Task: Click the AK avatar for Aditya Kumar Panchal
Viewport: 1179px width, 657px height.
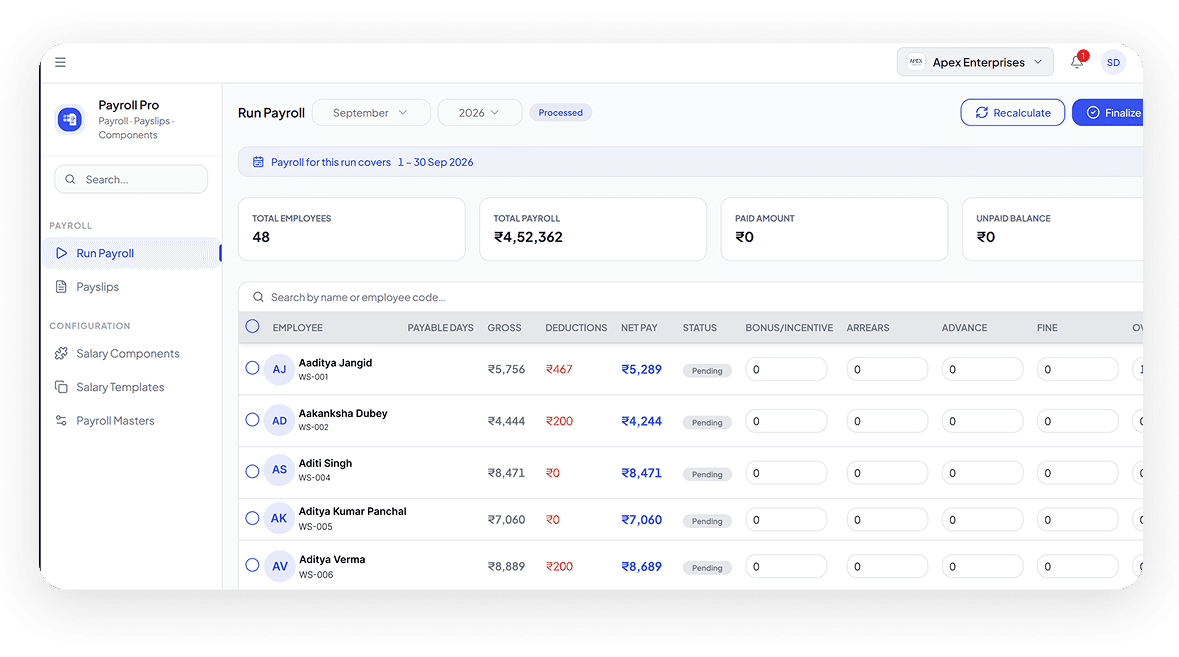Action: pos(279,518)
